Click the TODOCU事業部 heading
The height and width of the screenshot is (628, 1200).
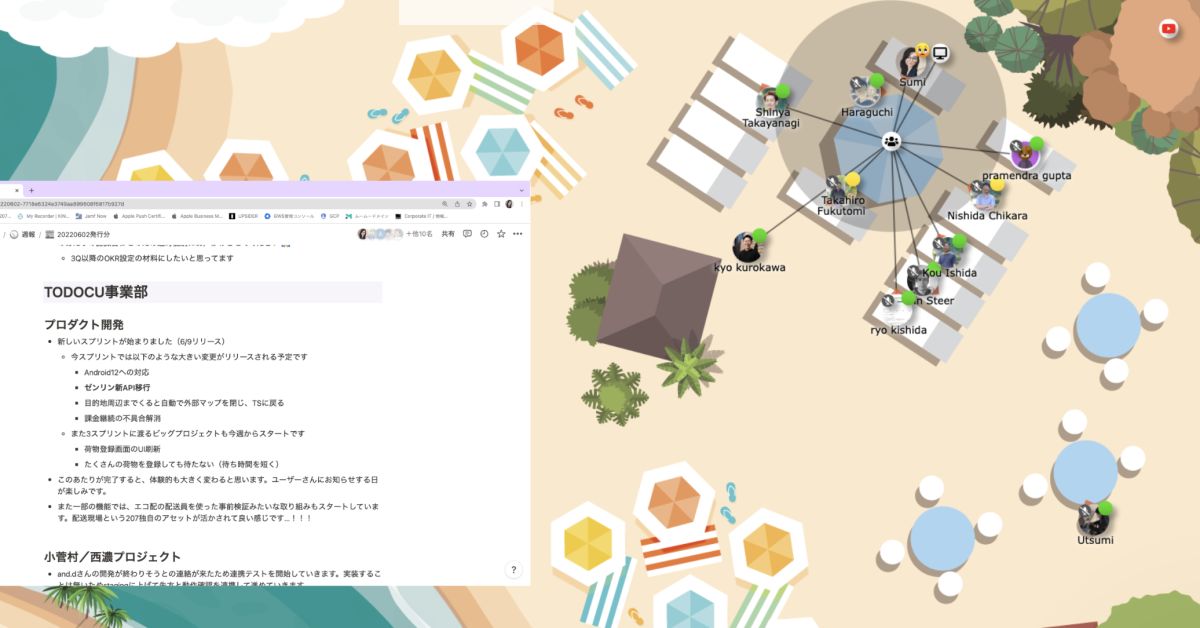[95, 292]
